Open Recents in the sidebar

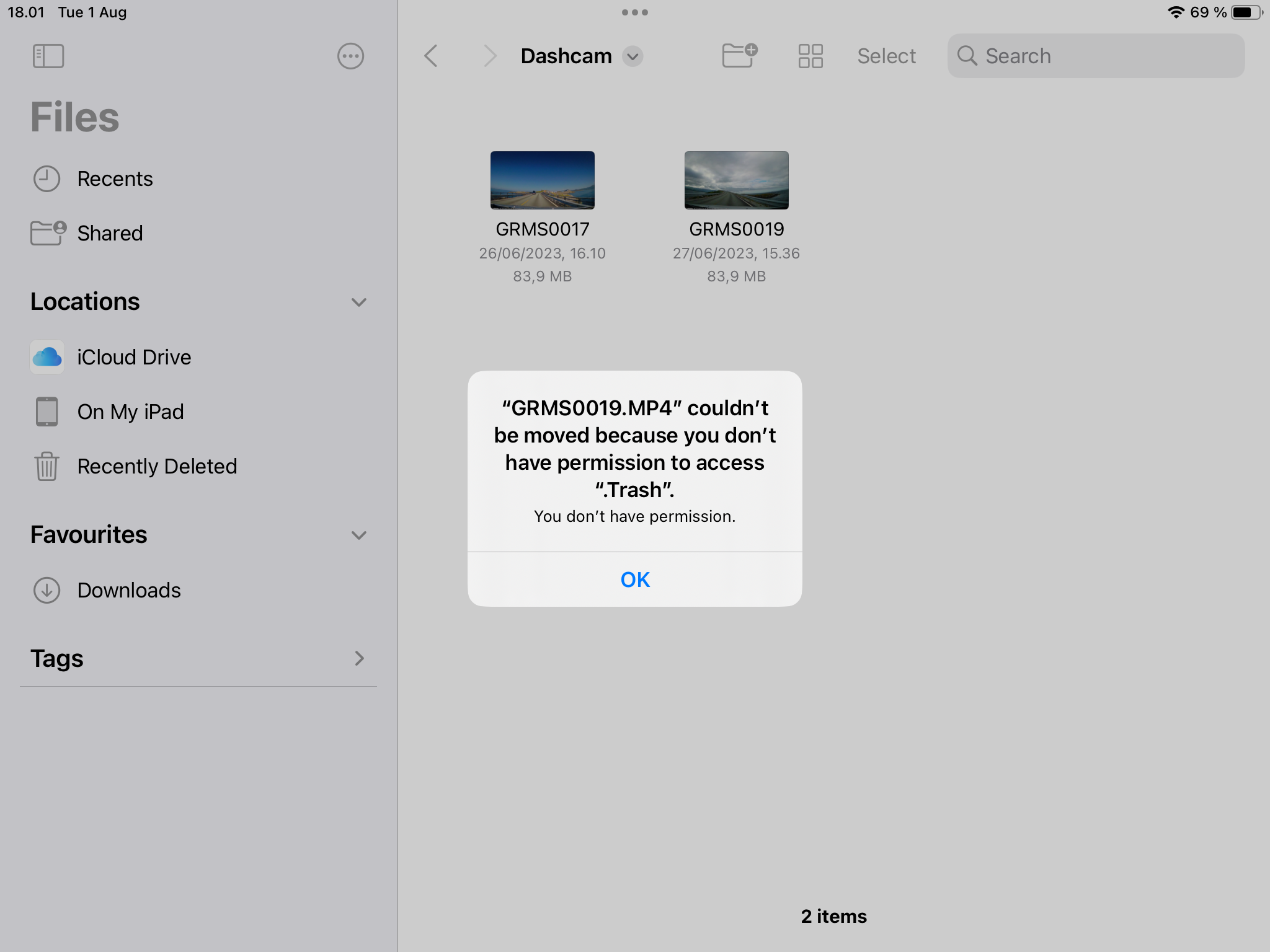[x=115, y=178]
